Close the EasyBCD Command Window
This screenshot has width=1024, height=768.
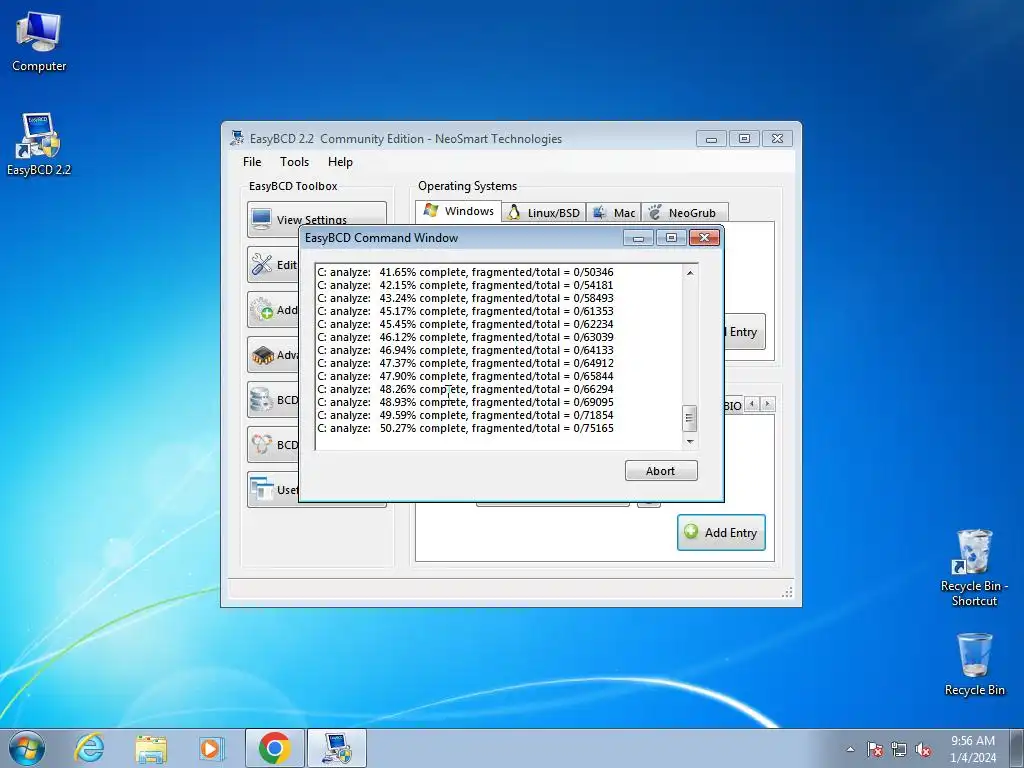point(704,238)
